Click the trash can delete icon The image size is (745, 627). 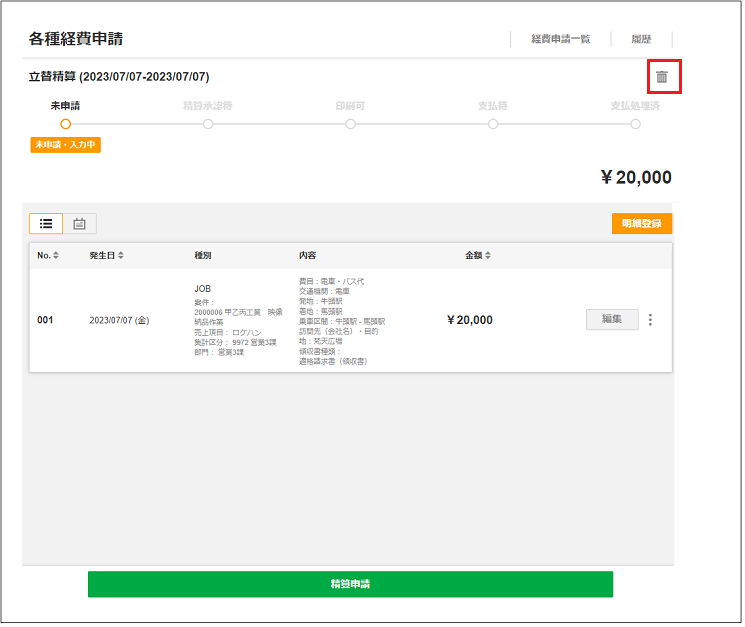pos(661,77)
